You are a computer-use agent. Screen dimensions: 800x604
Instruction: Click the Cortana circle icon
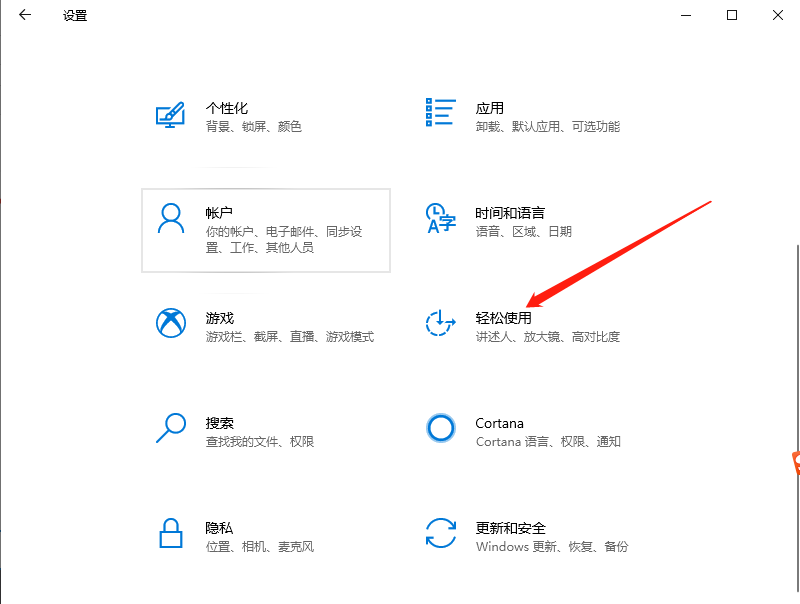coord(439,428)
